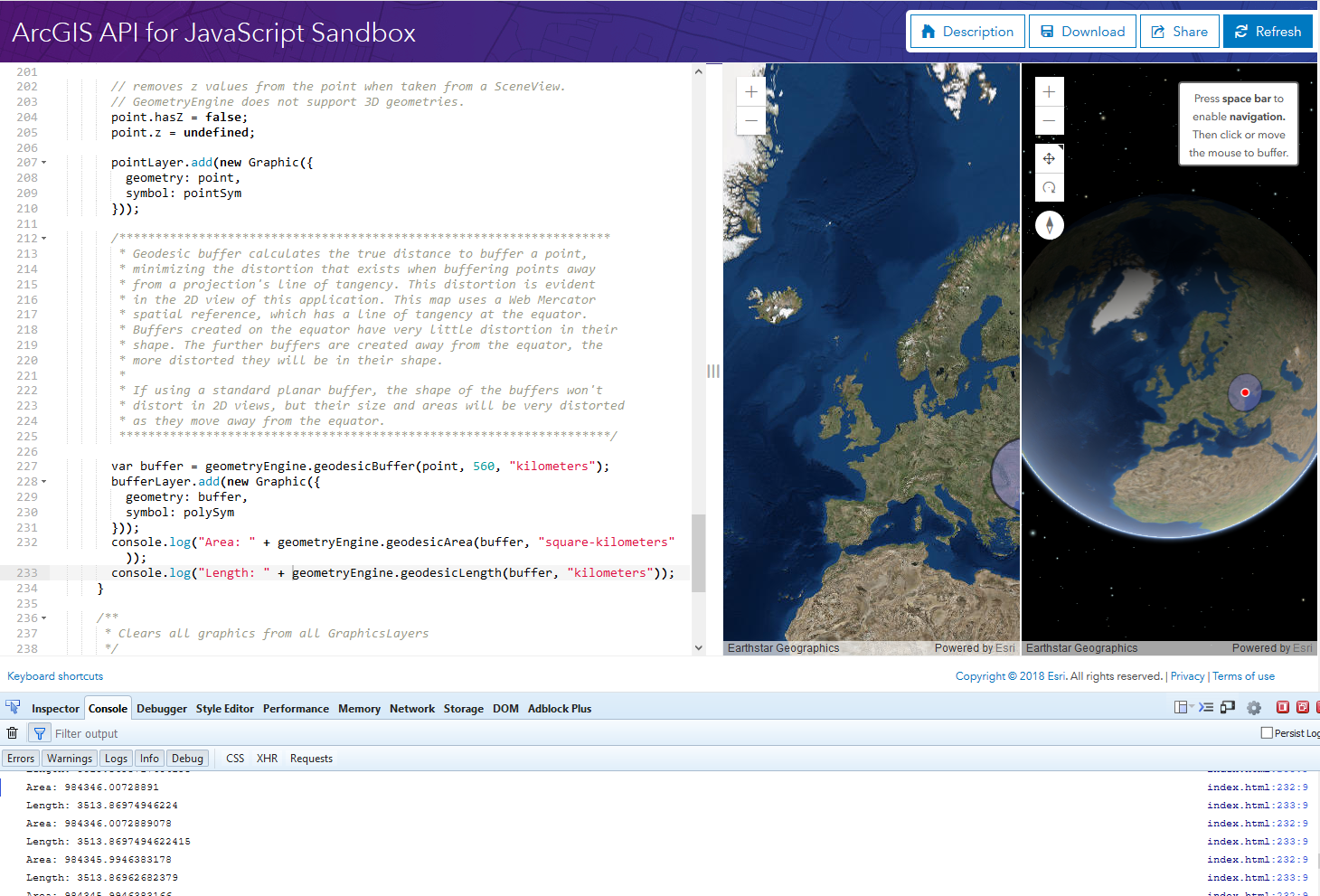This screenshot has height=896, width=1320.
Task: Open the Terms of use link
Action: point(1243,676)
